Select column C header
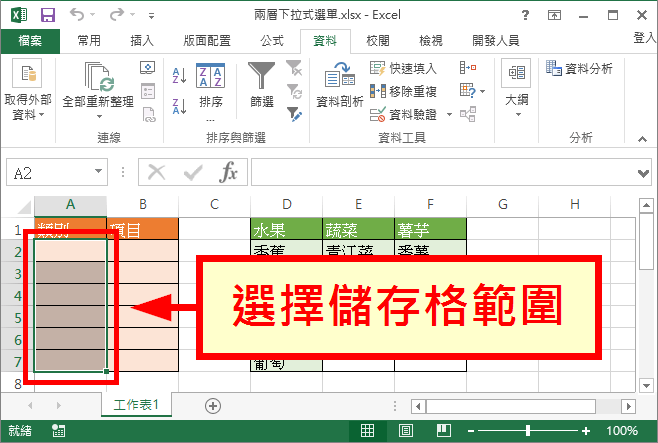 pos(214,205)
